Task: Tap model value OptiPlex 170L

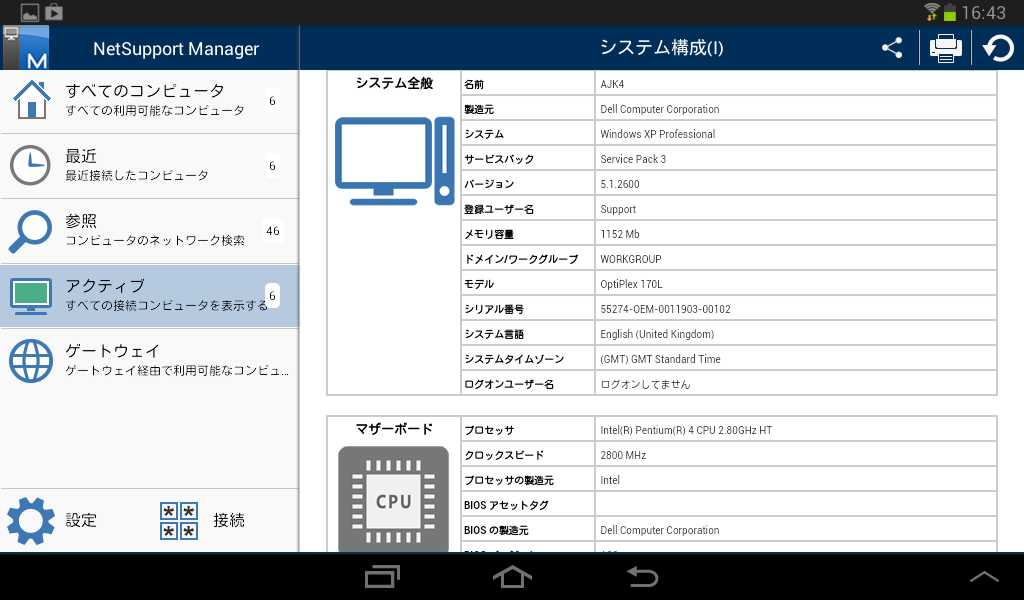Action: (x=632, y=284)
